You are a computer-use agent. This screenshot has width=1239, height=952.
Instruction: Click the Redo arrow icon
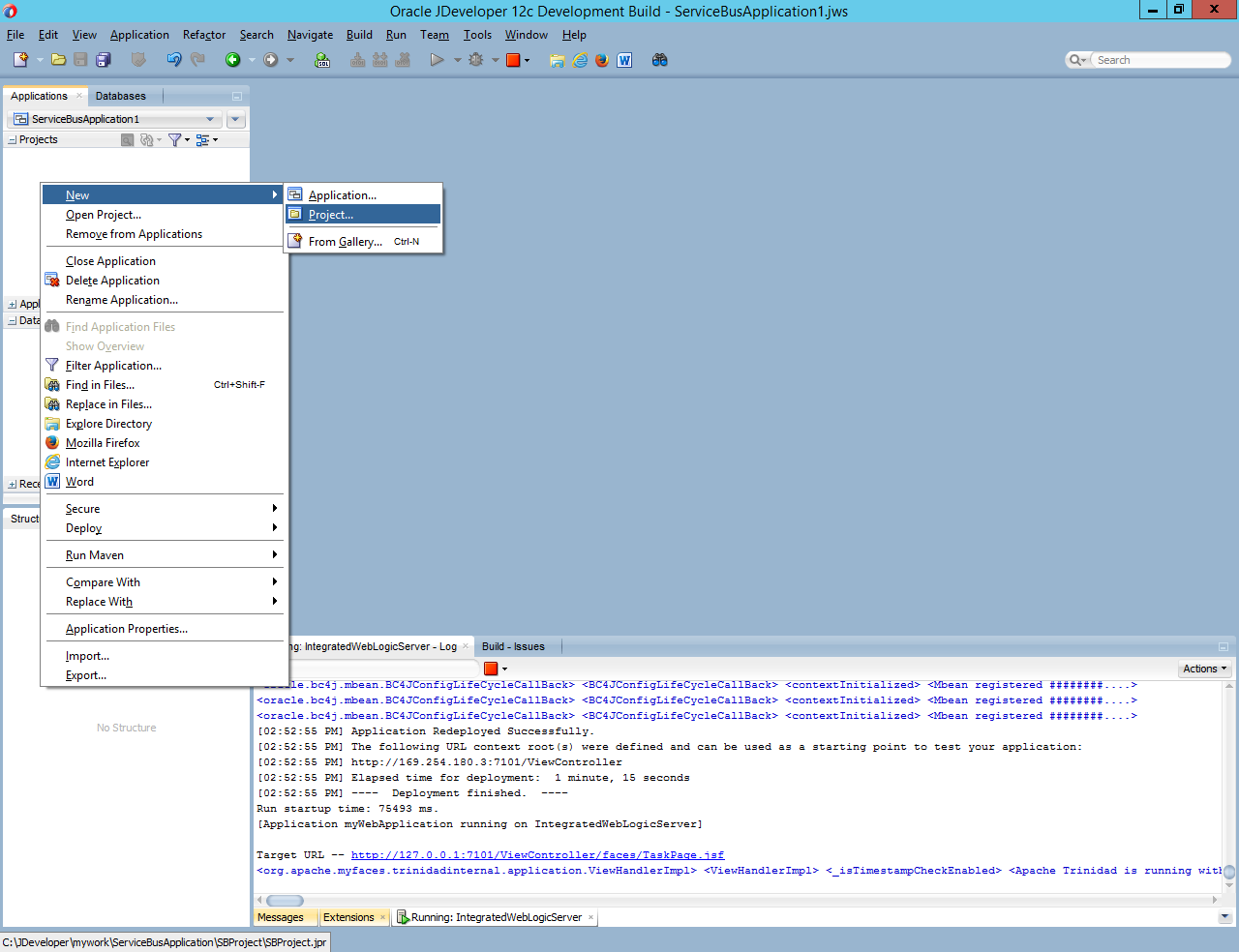(x=197, y=60)
